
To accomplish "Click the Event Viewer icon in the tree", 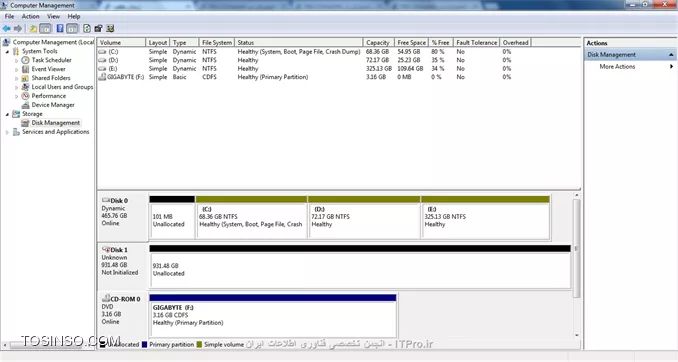I will click(x=26, y=69).
